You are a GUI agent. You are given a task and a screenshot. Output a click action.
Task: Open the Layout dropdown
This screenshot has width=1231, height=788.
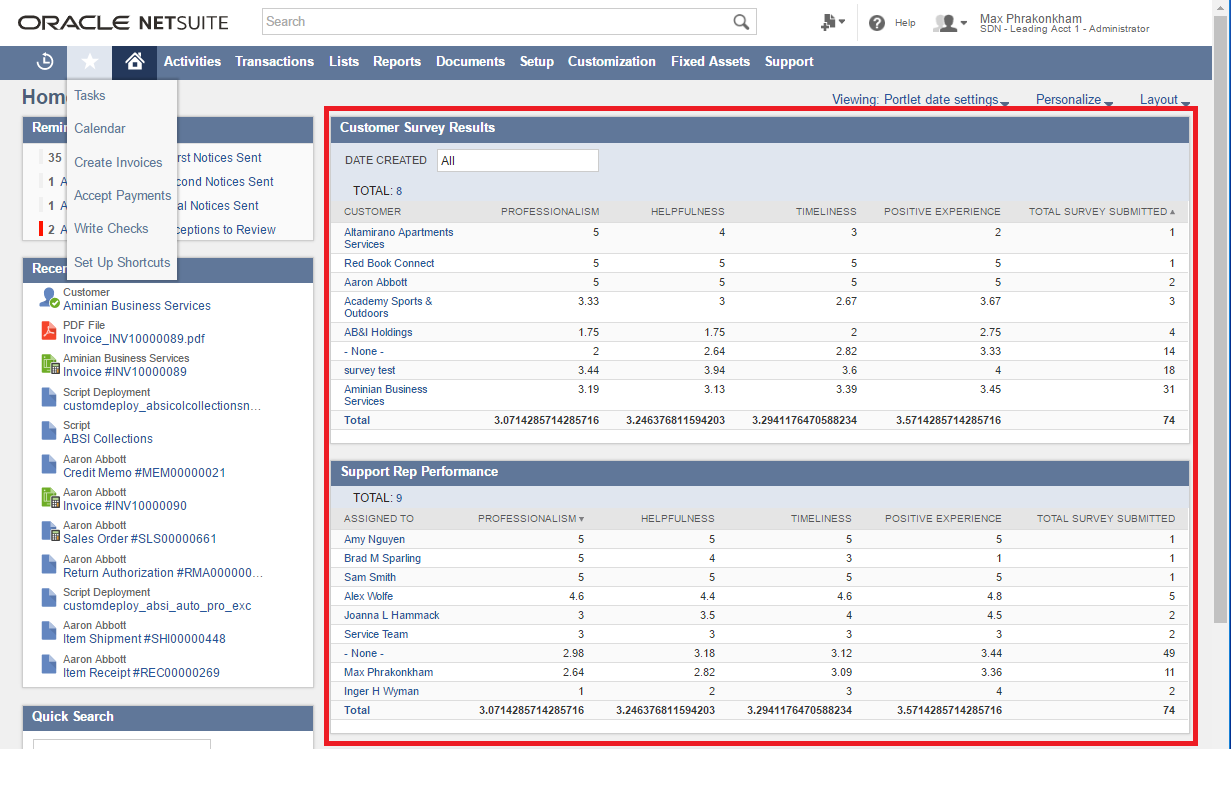[x=1165, y=100]
